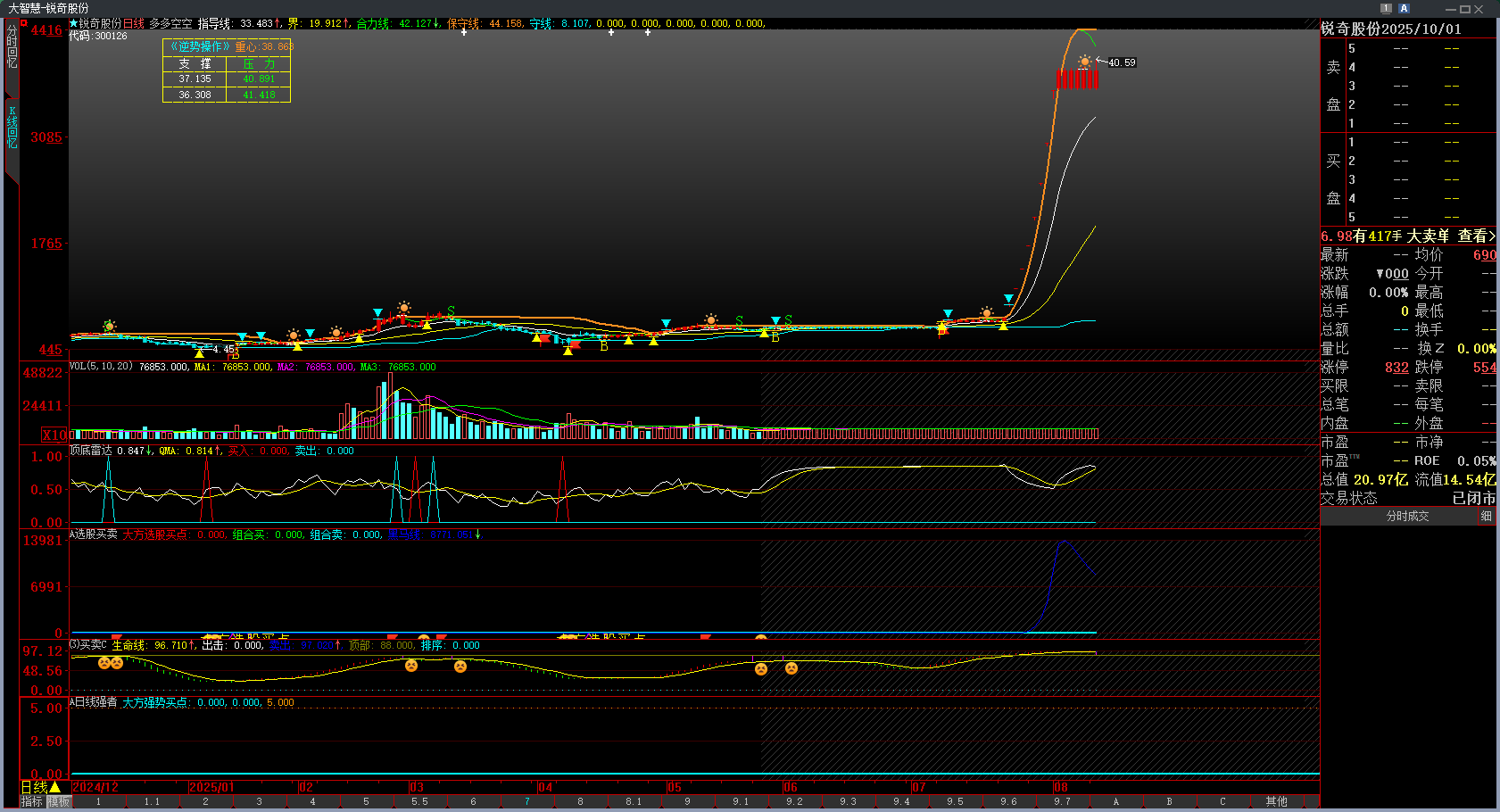The height and width of the screenshot is (812, 1500).
Task: Switch to template tab C
Action: [1222, 801]
